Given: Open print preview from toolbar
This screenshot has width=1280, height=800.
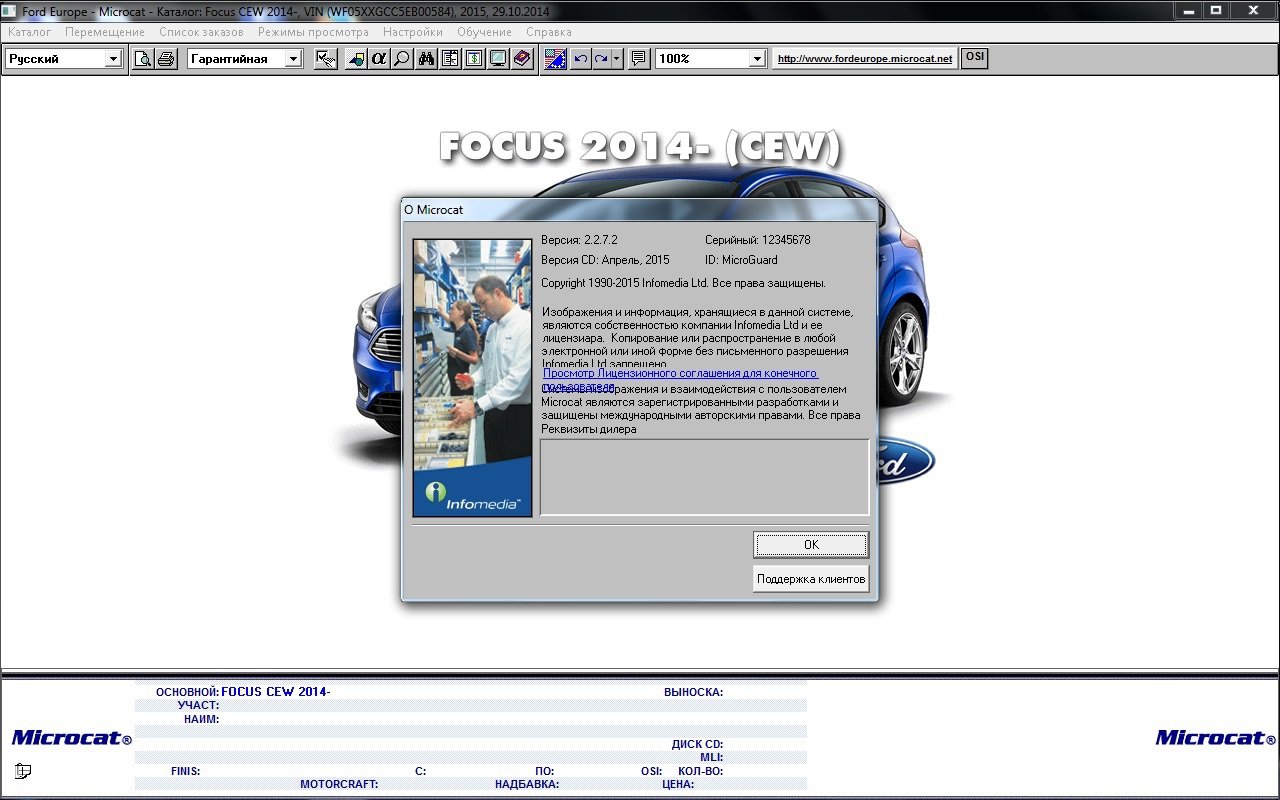Looking at the screenshot, I should coord(144,59).
